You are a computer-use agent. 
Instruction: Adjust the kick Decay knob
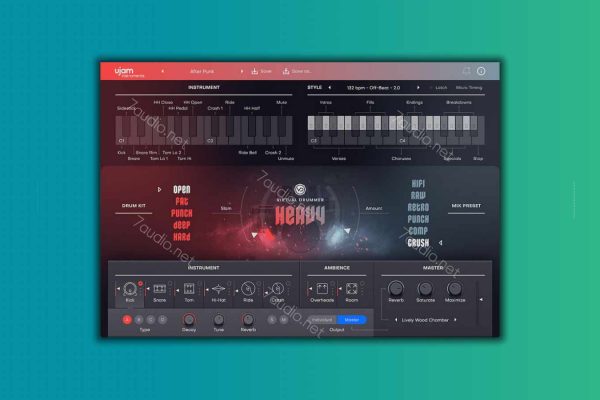pyautogui.click(x=189, y=320)
